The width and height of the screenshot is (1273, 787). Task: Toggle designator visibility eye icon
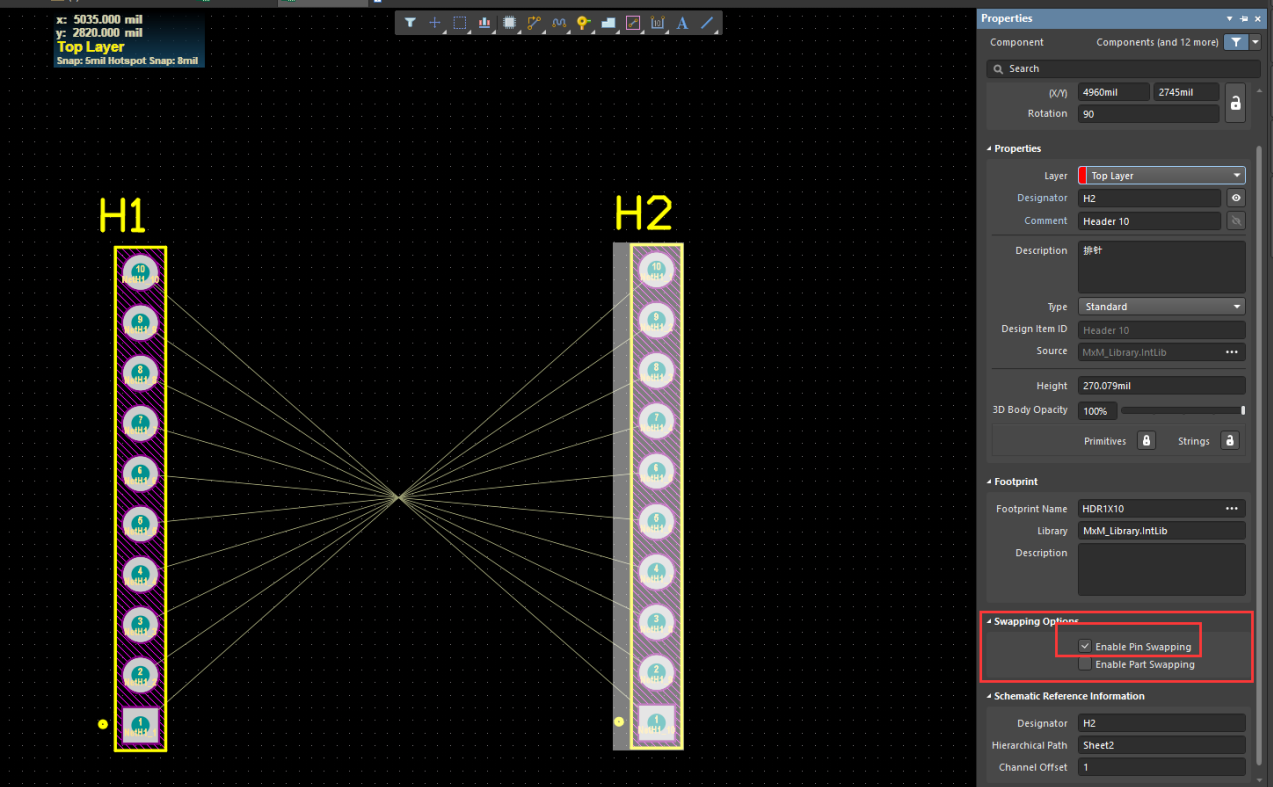click(x=1236, y=198)
